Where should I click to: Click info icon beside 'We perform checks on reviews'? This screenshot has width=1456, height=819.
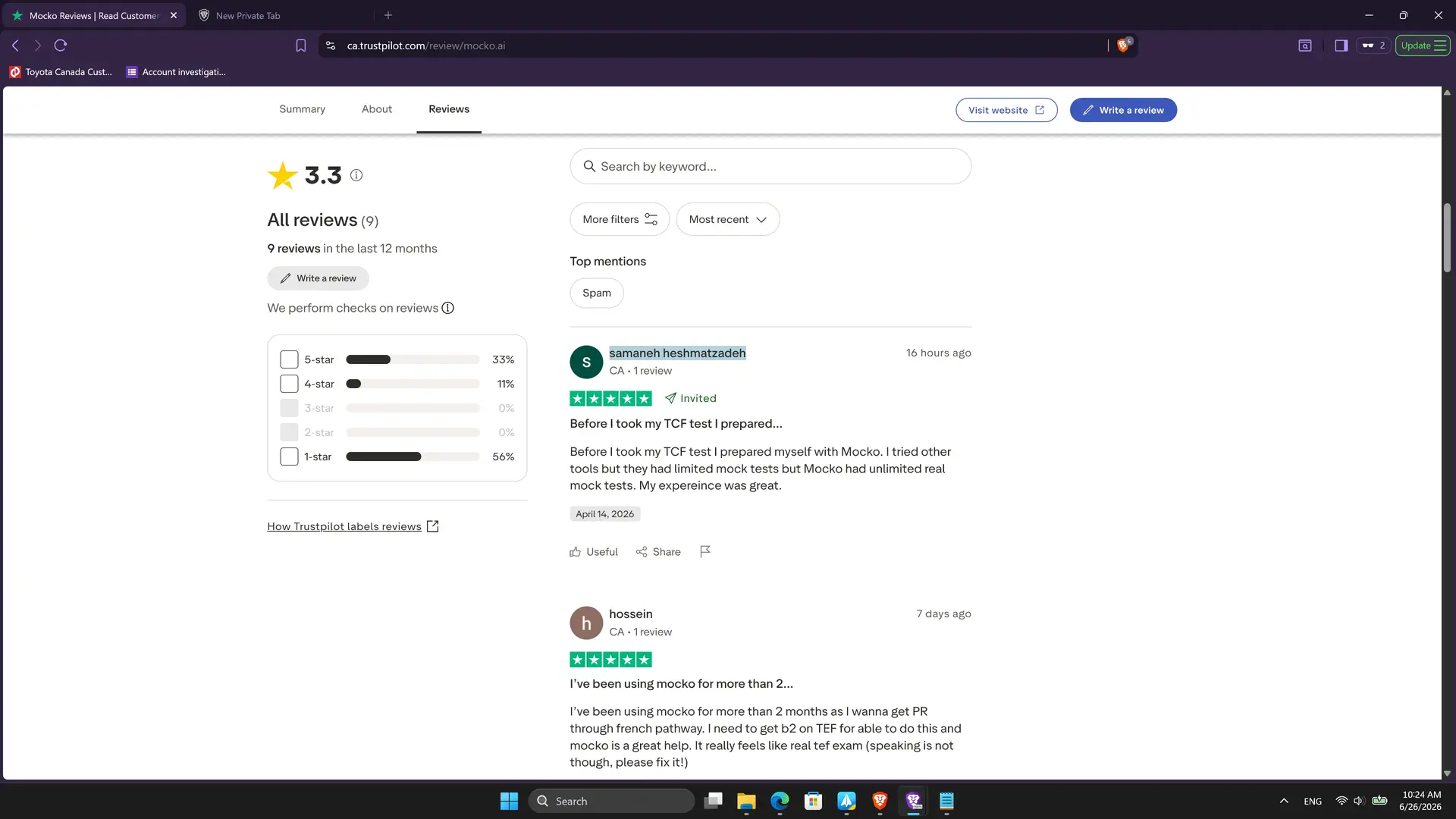[x=448, y=308]
